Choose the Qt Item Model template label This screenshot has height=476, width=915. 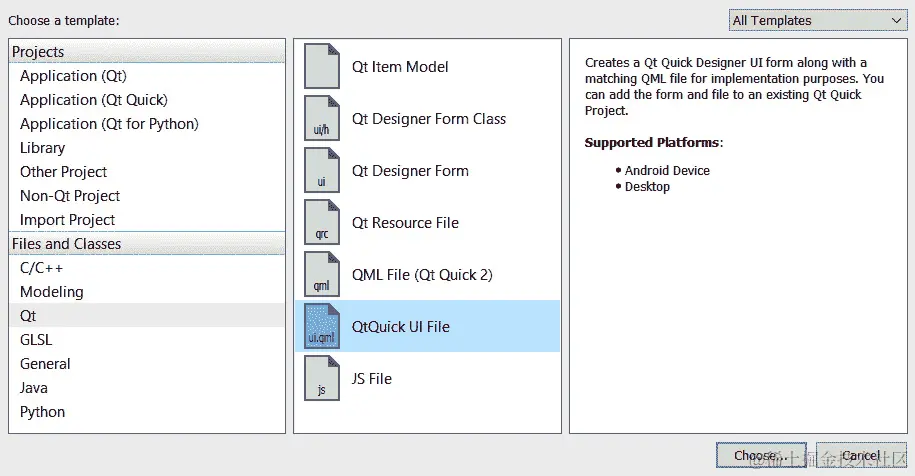pyautogui.click(x=400, y=66)
